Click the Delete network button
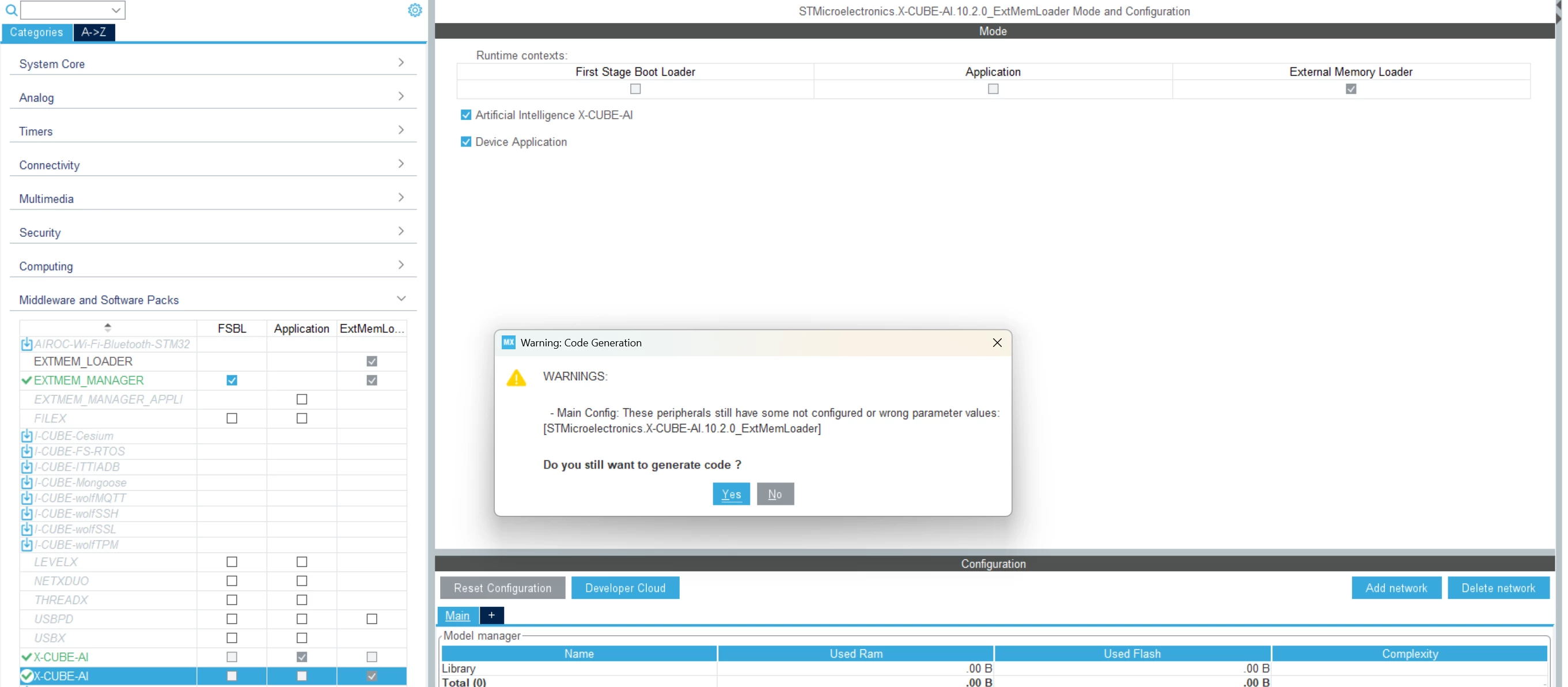1568x687 pixels. (x=1499, y=588)
